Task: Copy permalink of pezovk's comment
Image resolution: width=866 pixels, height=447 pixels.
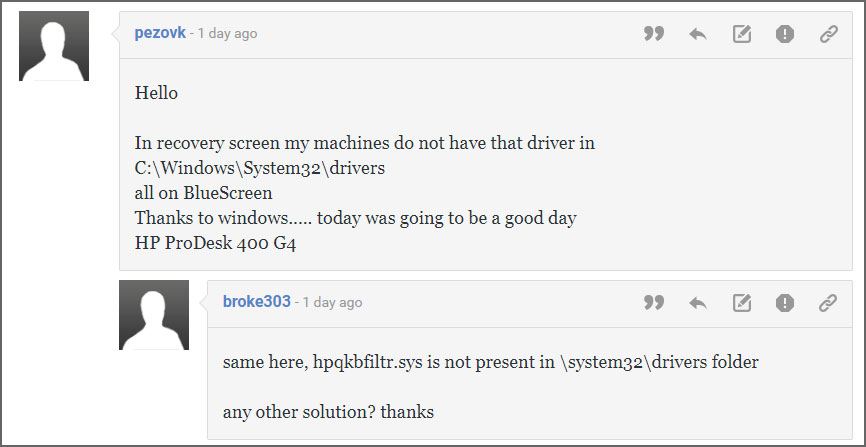Action: pos(828,34)
